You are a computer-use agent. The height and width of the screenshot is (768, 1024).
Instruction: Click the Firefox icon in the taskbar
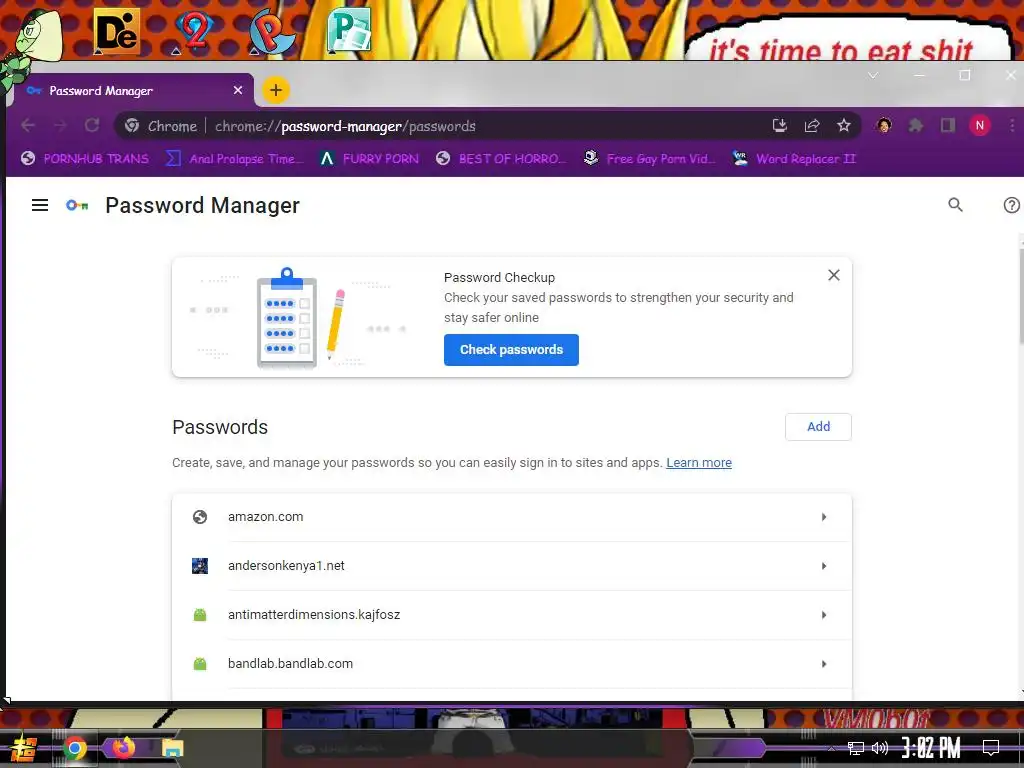123,748
